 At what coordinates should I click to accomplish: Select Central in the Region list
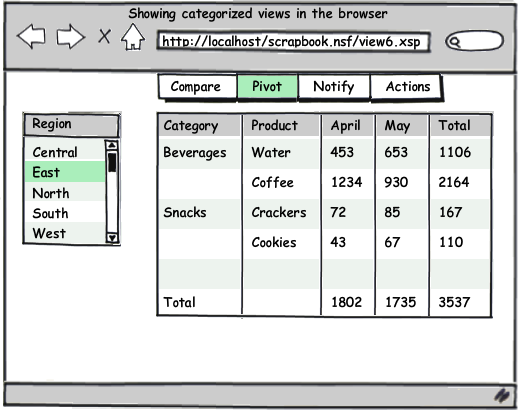click(x=65, y=152)
